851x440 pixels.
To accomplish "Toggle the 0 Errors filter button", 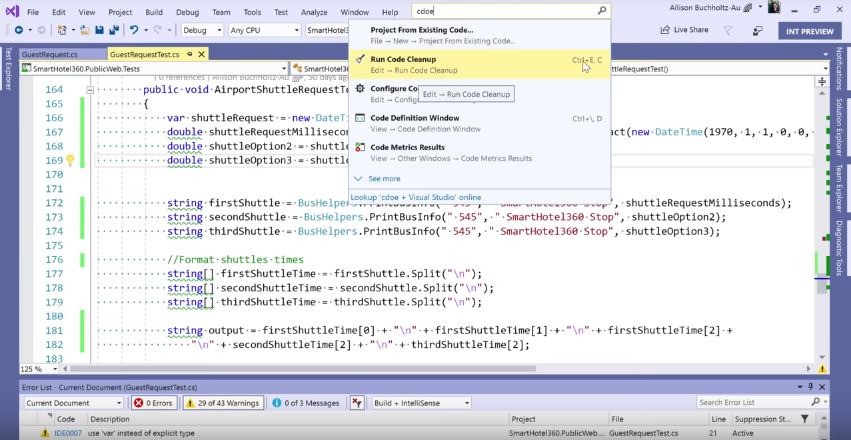I will click(x=154, y=403).
